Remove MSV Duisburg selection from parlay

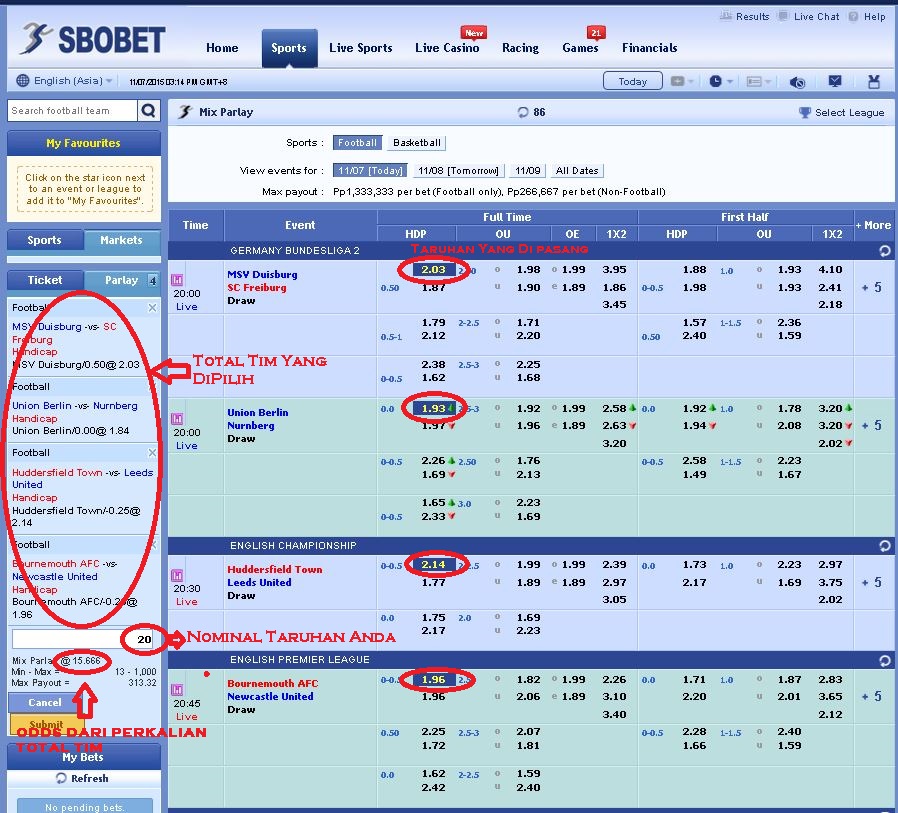click(152, 307)
